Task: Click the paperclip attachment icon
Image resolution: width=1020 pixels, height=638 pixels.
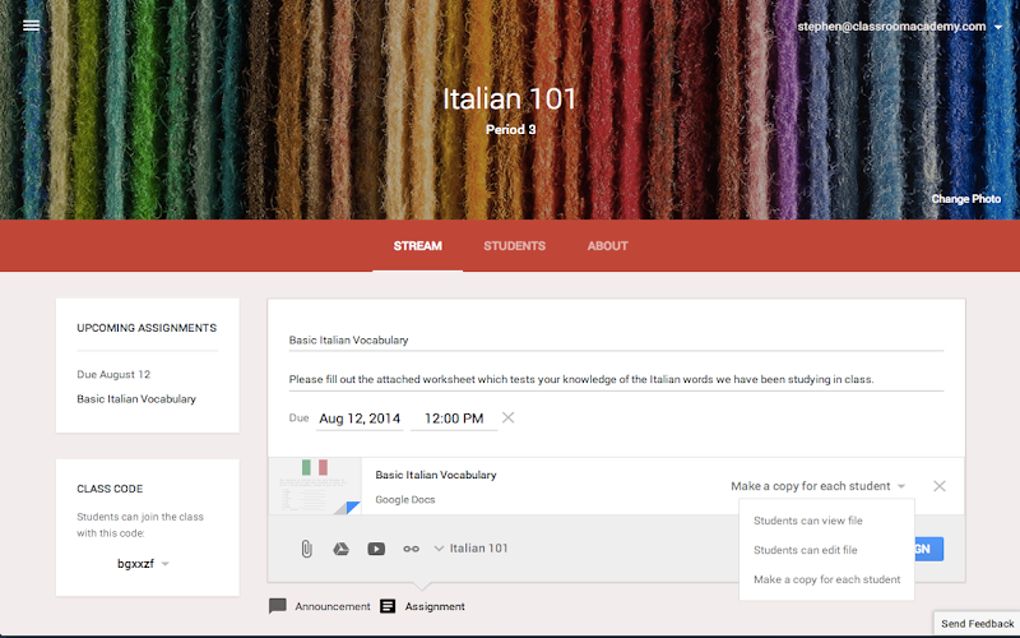Action: click(x=305, y=548)
